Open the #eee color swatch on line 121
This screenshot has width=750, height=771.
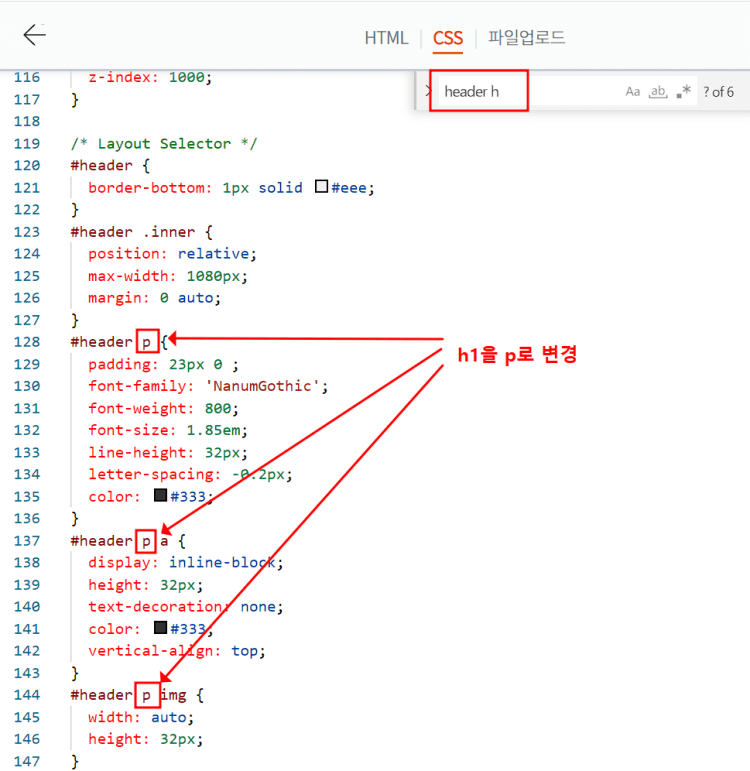point(321,187)
